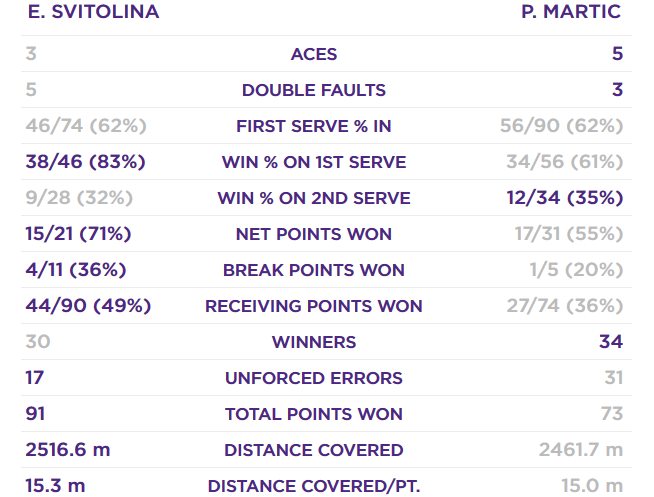Click the P. Martic player name
The height and width of the screenshot is (497, 654).
[571, 13]
